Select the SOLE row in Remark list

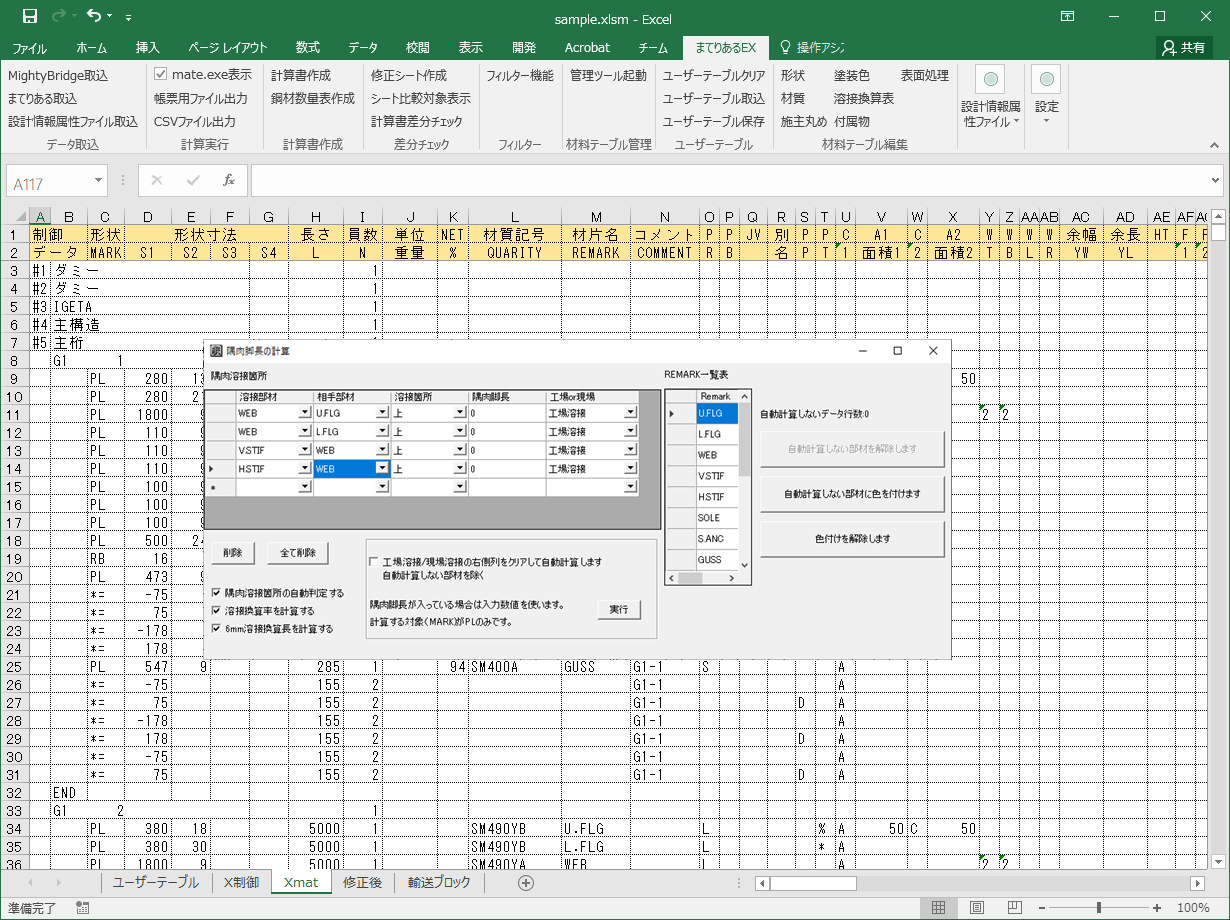point(717,518)
